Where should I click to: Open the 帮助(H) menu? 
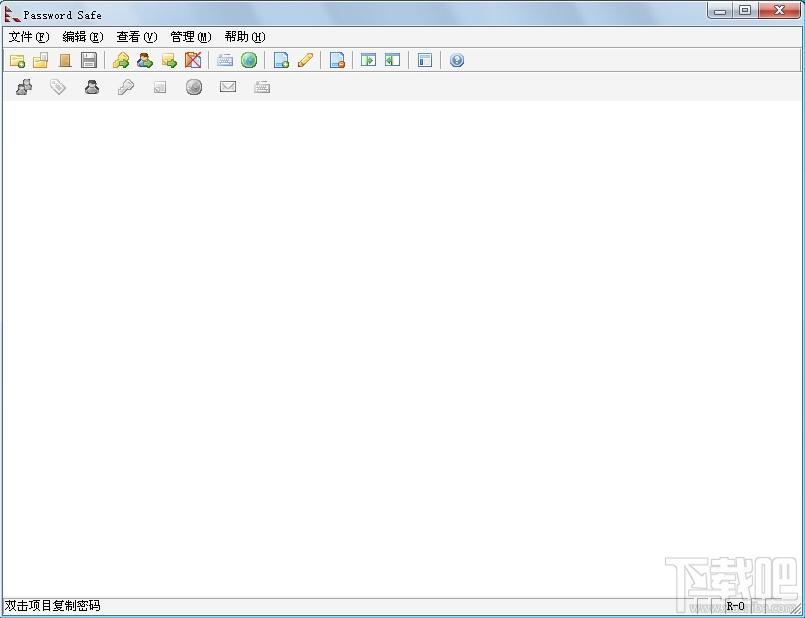[x=245, y=37]
